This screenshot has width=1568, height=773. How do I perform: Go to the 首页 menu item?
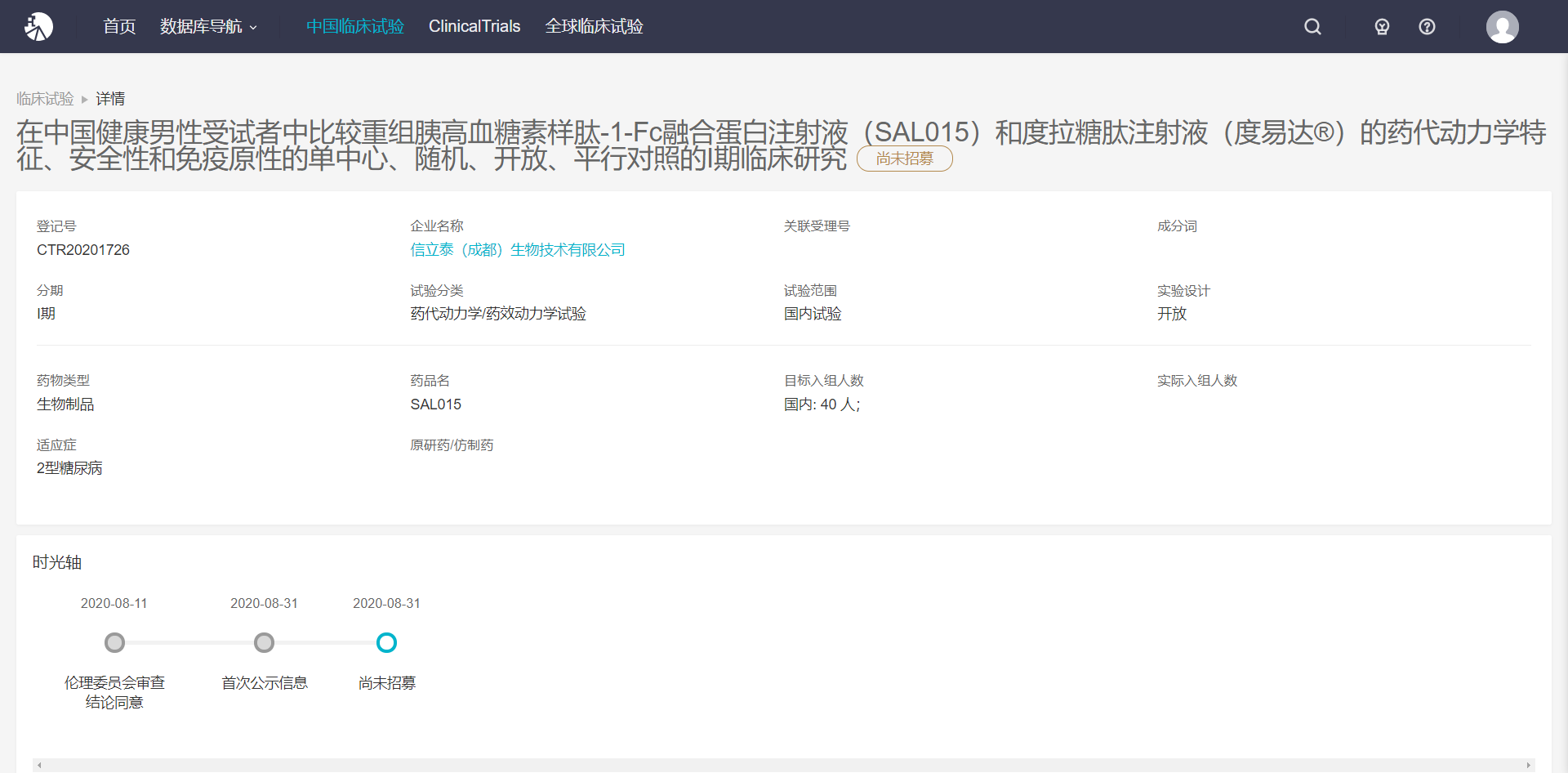coord(119,26)
